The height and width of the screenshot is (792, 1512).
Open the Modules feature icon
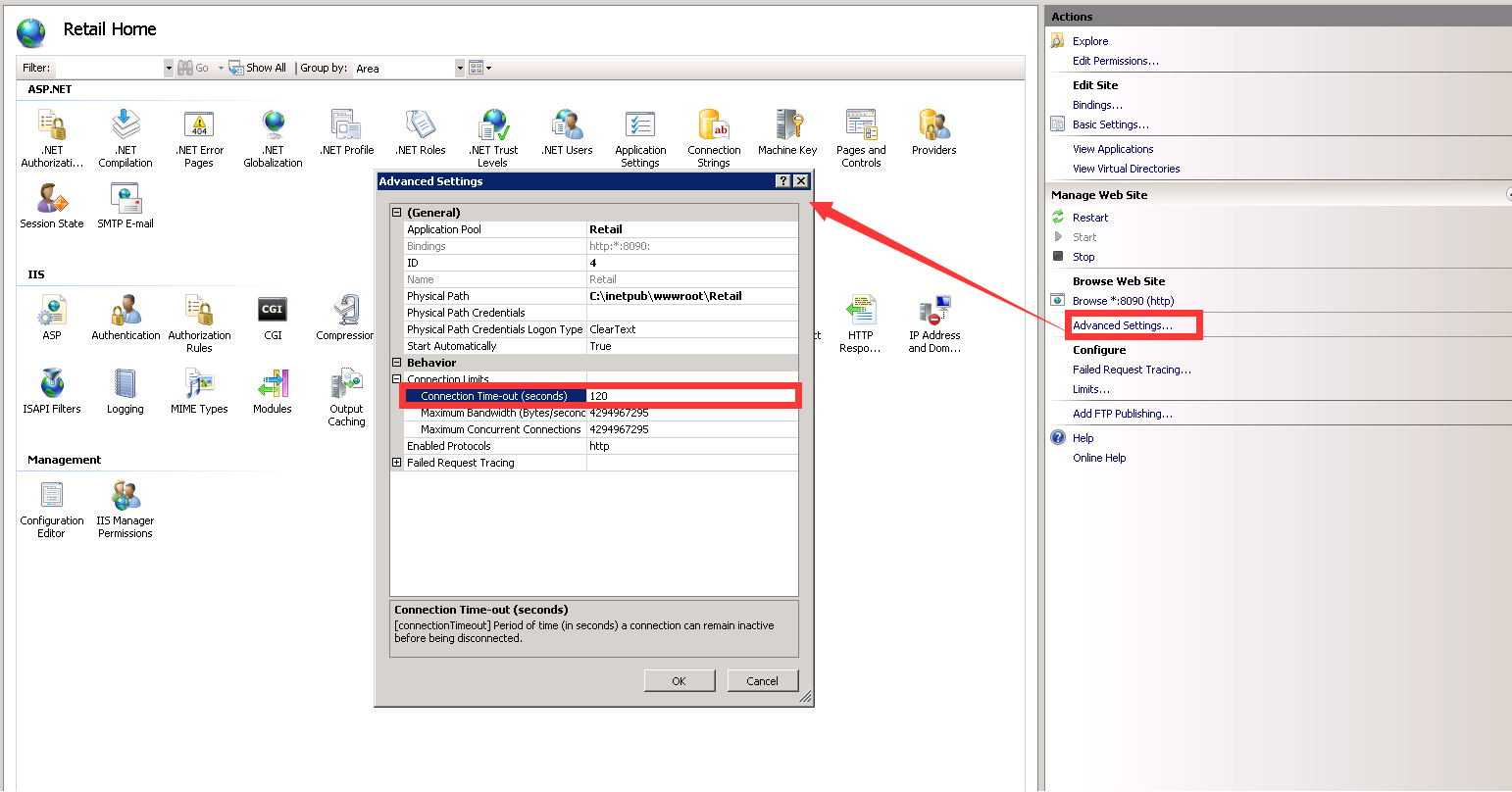(273, 391)
